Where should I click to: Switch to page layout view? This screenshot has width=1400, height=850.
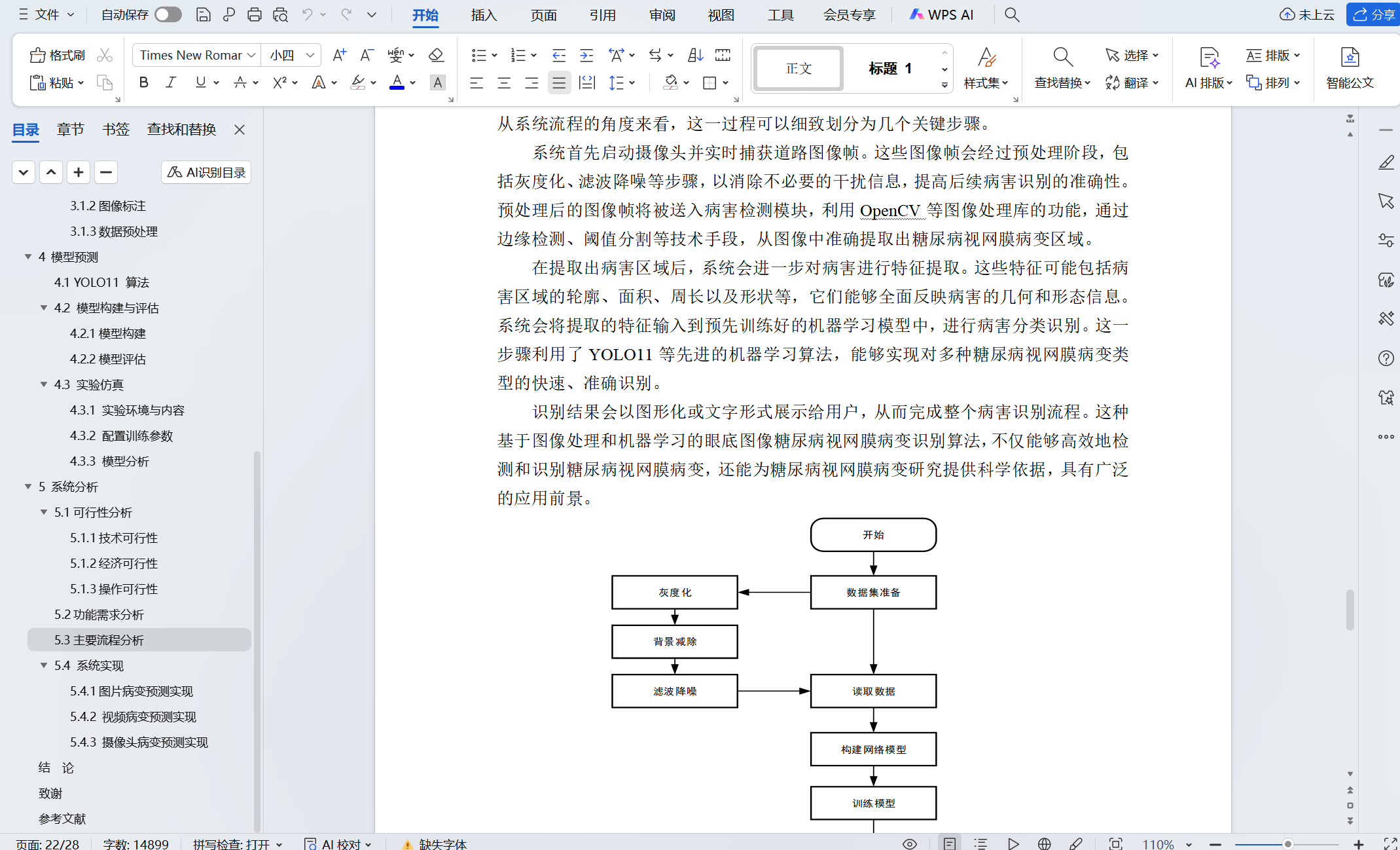(949, 843)
